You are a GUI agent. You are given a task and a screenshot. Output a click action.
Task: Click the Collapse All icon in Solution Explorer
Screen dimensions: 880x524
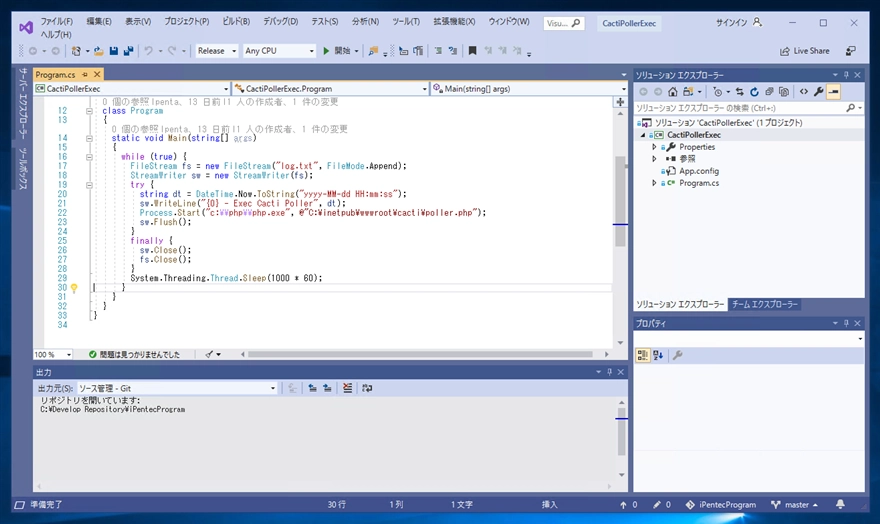point(769,92)
